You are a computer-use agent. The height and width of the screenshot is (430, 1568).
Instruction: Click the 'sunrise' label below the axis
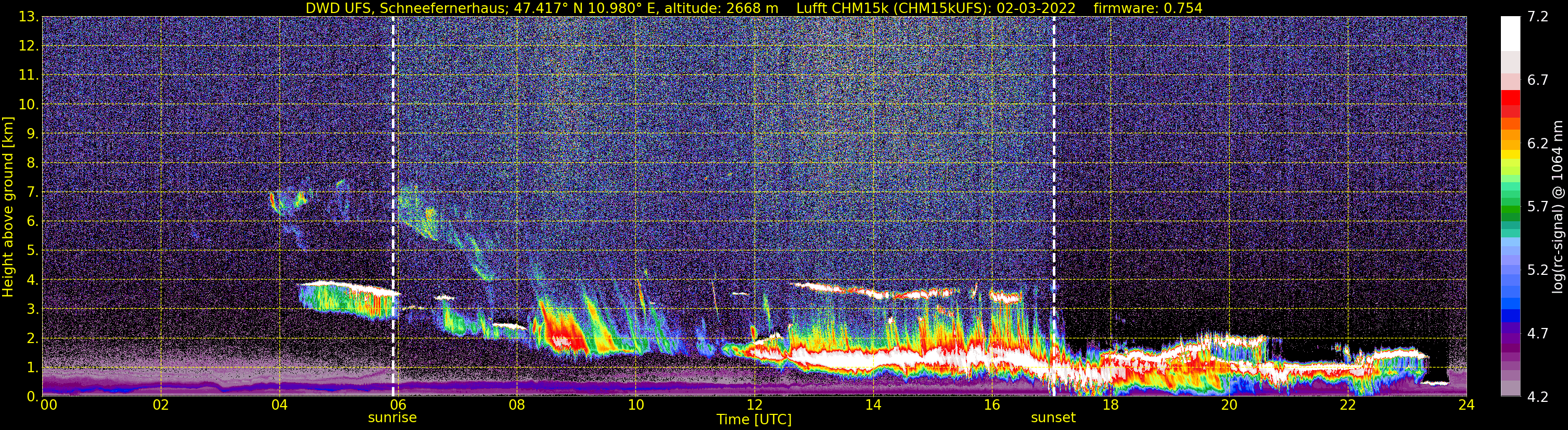coord(392,418)
